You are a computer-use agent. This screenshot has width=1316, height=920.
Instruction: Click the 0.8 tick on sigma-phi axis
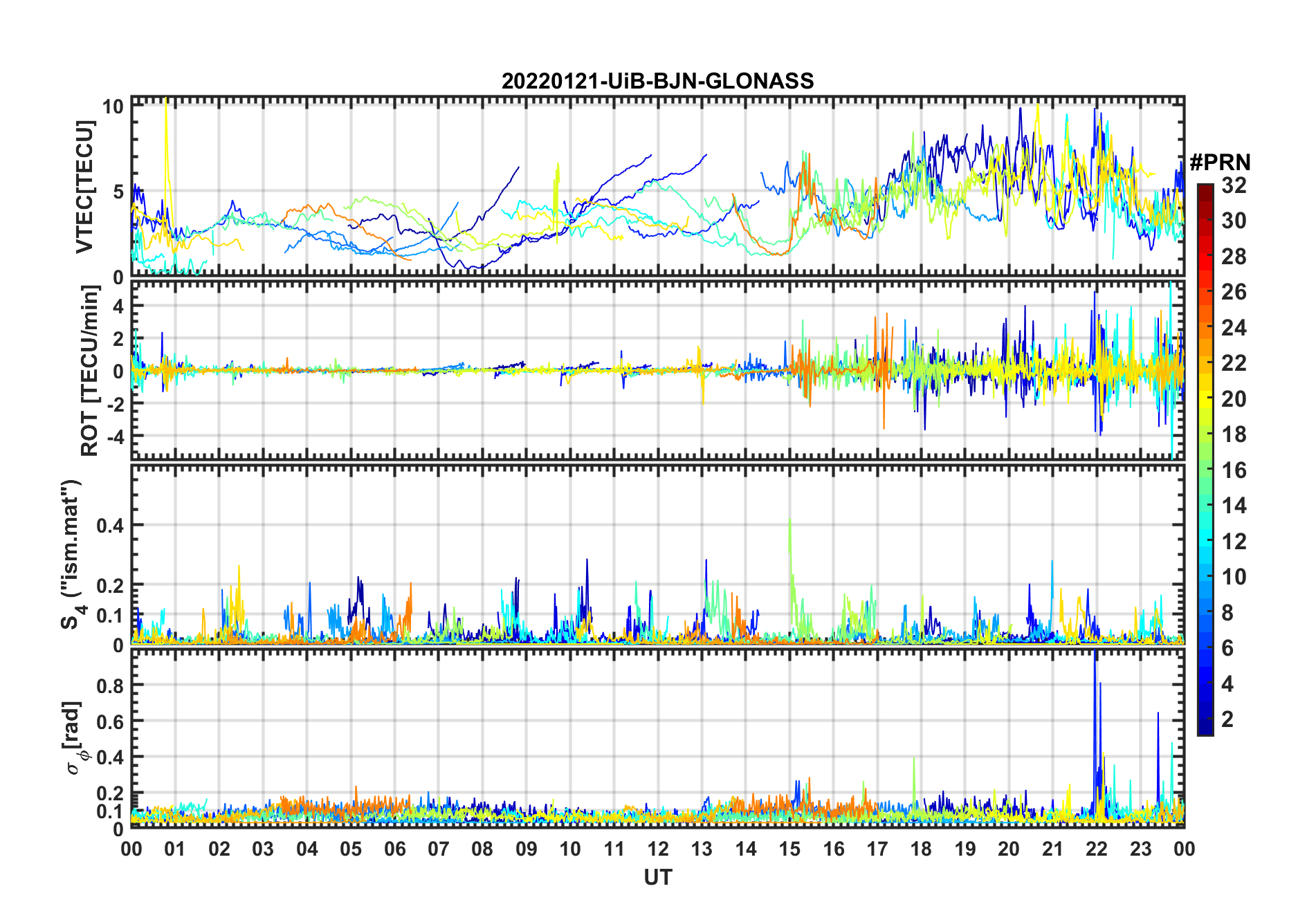(110, 686)
